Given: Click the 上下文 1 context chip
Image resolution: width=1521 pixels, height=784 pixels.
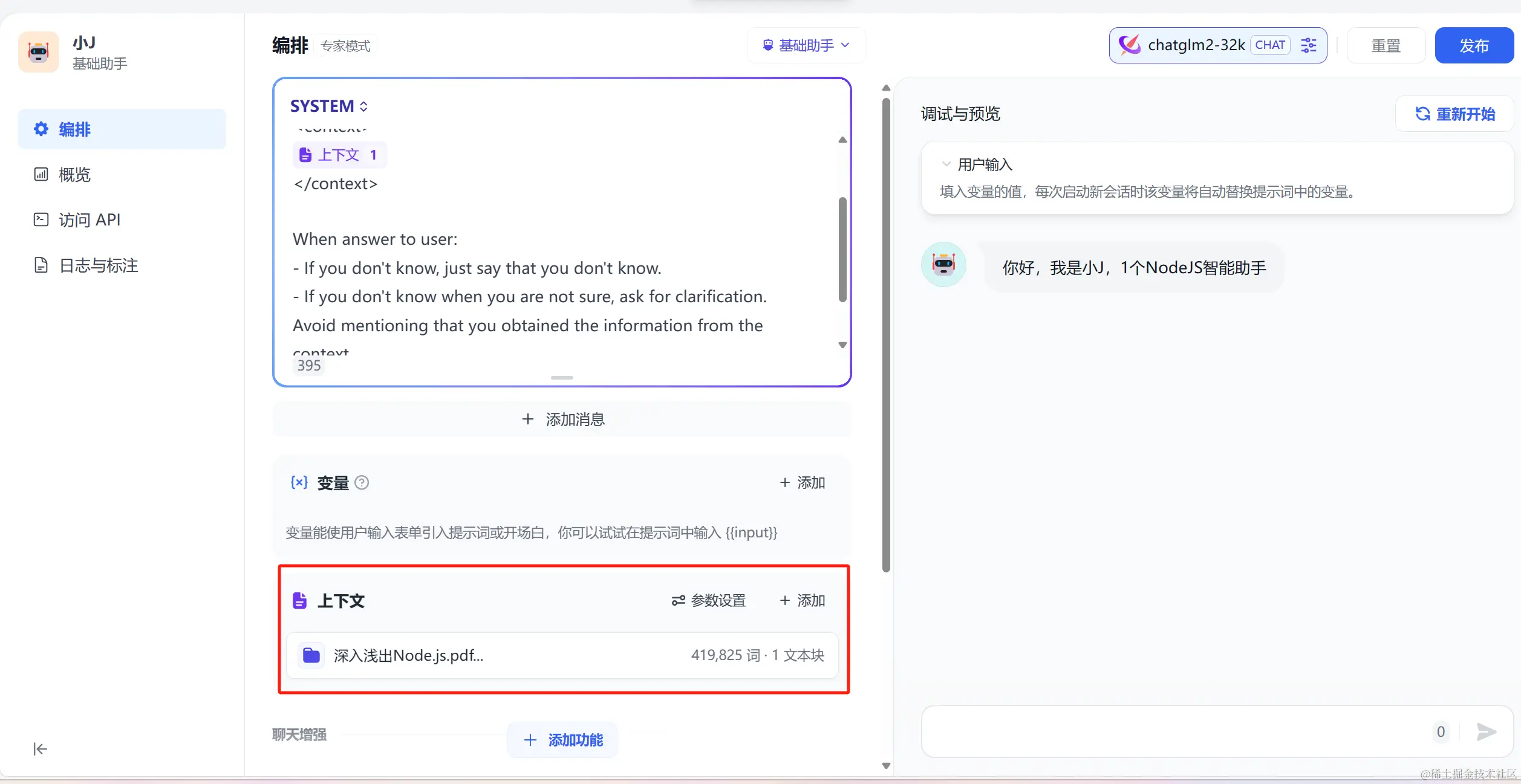Looking at the screenshot, I should tap(339, 155).
